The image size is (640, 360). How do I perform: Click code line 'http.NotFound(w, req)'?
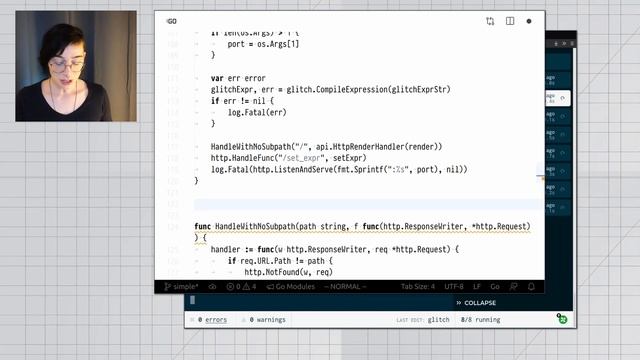click(288, 272)
